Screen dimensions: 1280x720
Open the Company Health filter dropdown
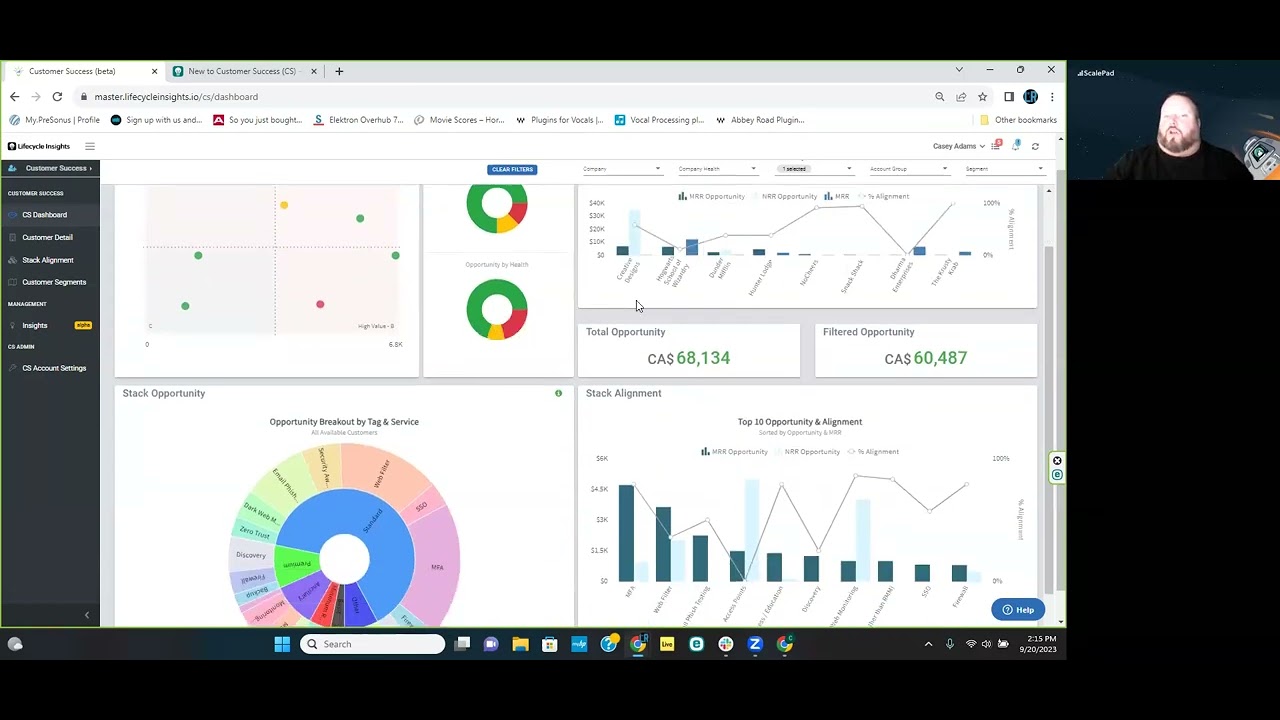coord(717,169)
